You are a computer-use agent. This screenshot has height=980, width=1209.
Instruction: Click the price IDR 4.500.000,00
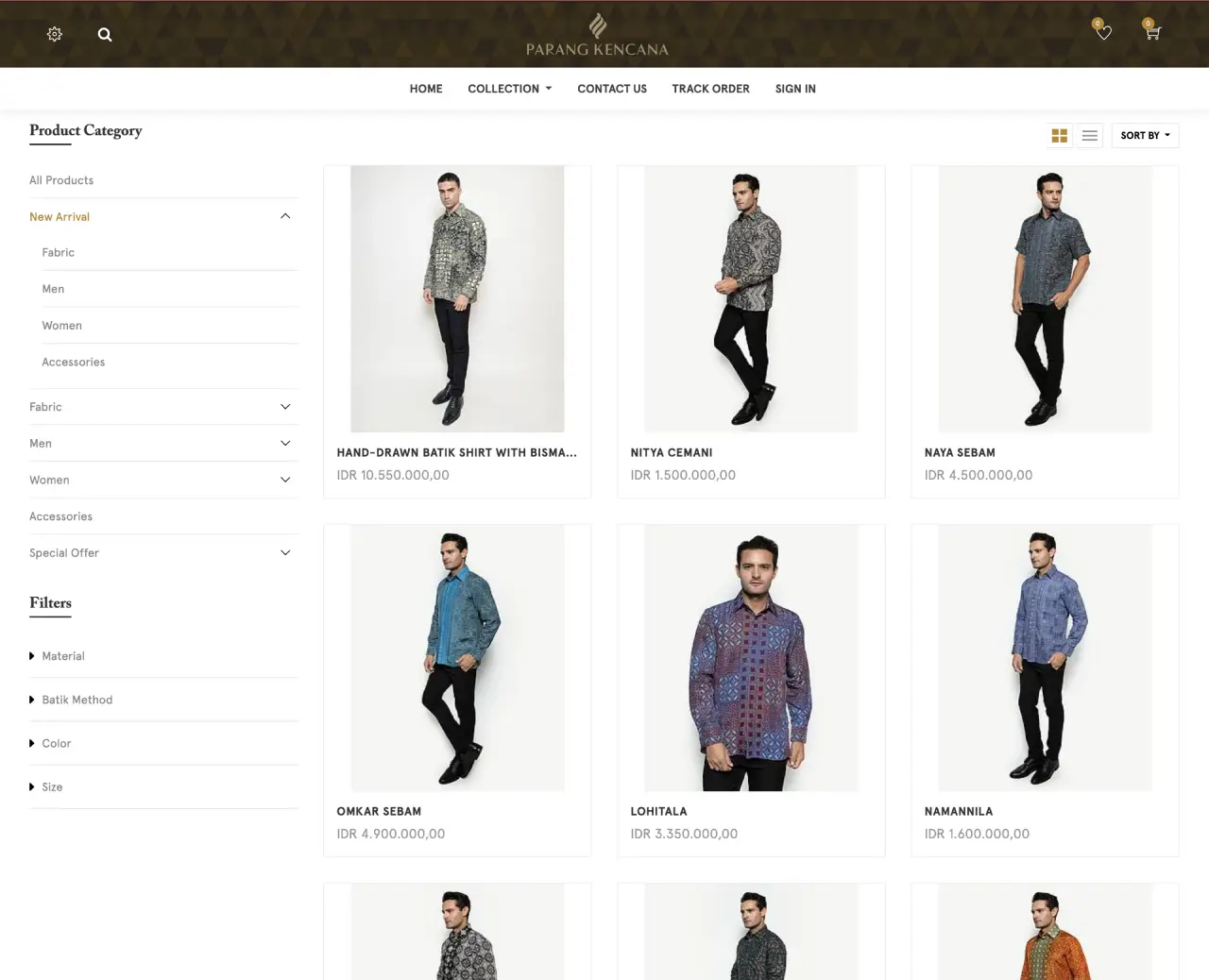(979, 476)
